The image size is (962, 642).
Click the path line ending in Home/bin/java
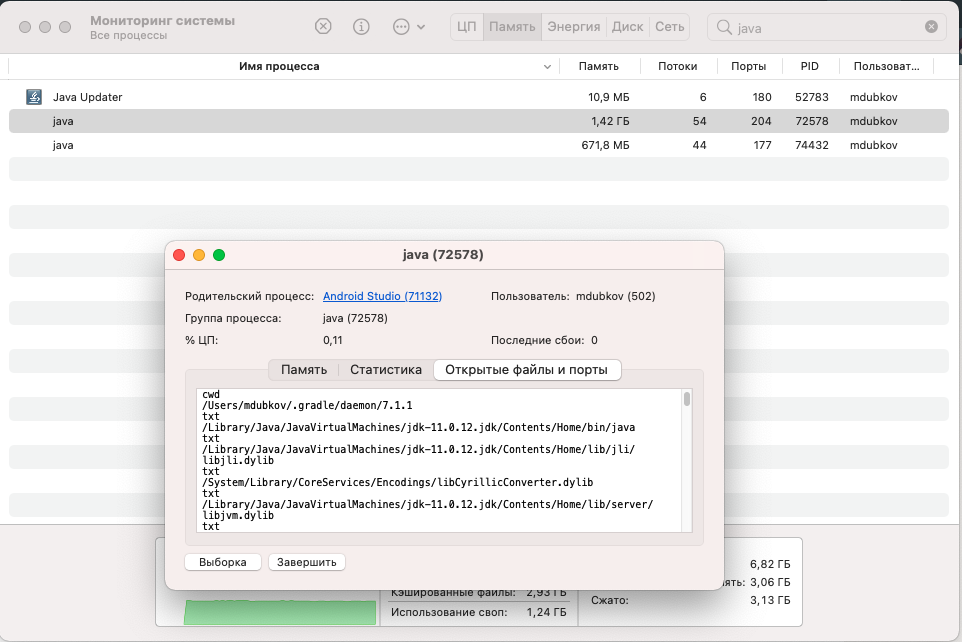click(418, 427)
